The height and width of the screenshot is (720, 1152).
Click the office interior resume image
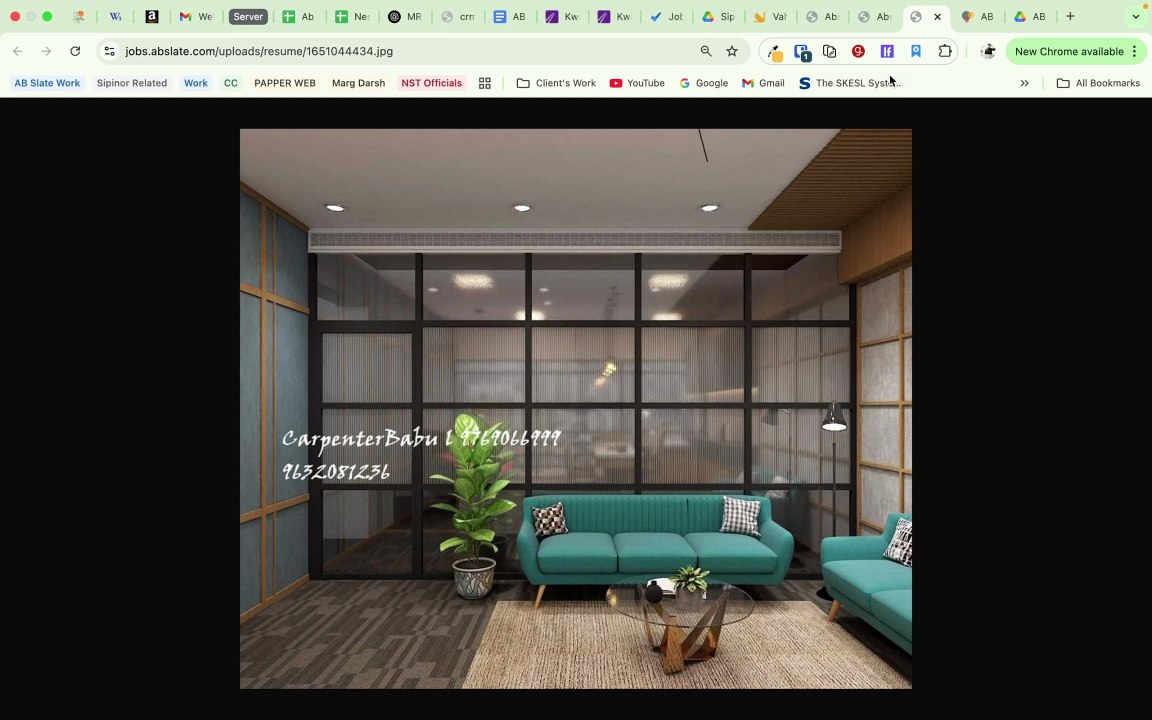pos(576,408)
